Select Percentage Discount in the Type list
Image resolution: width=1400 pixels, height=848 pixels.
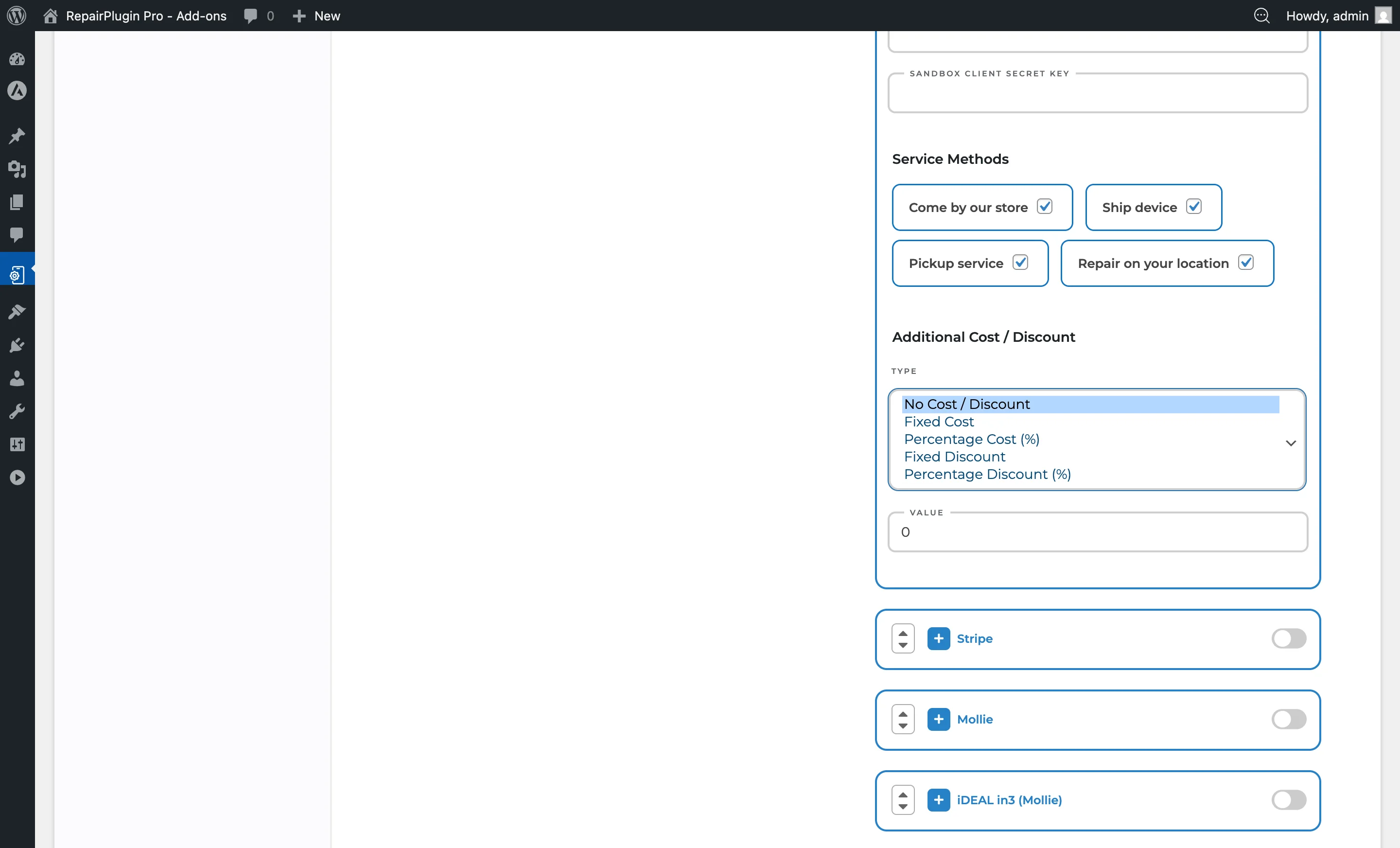point(987,474)
